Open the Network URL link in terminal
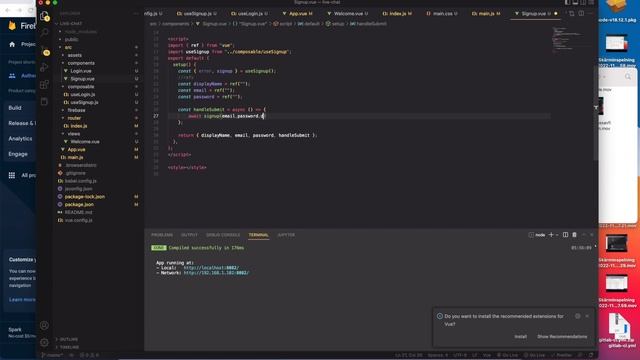The width and height of the screenshot is (640, 360). pos(216,273)
